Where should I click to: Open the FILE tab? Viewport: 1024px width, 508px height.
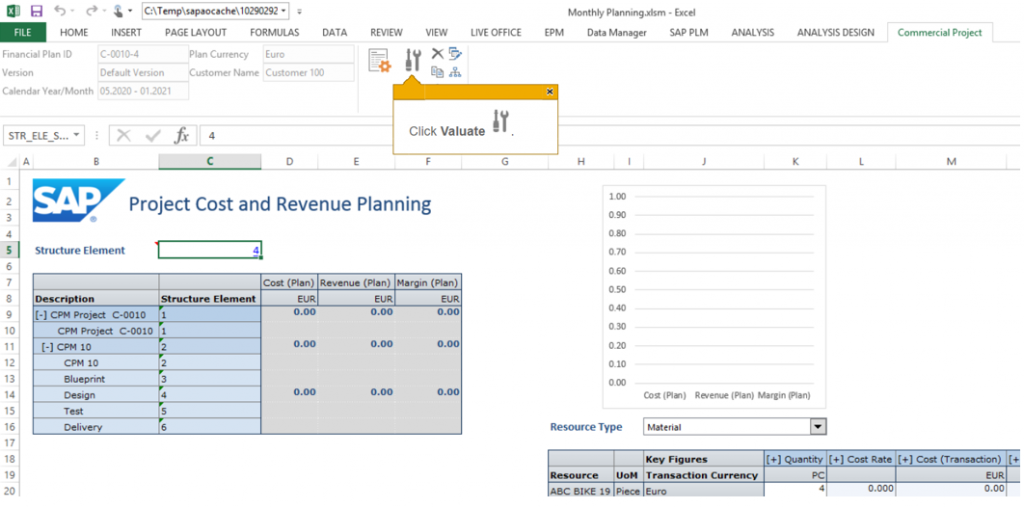pyautogui.click(x=23, y=32)
